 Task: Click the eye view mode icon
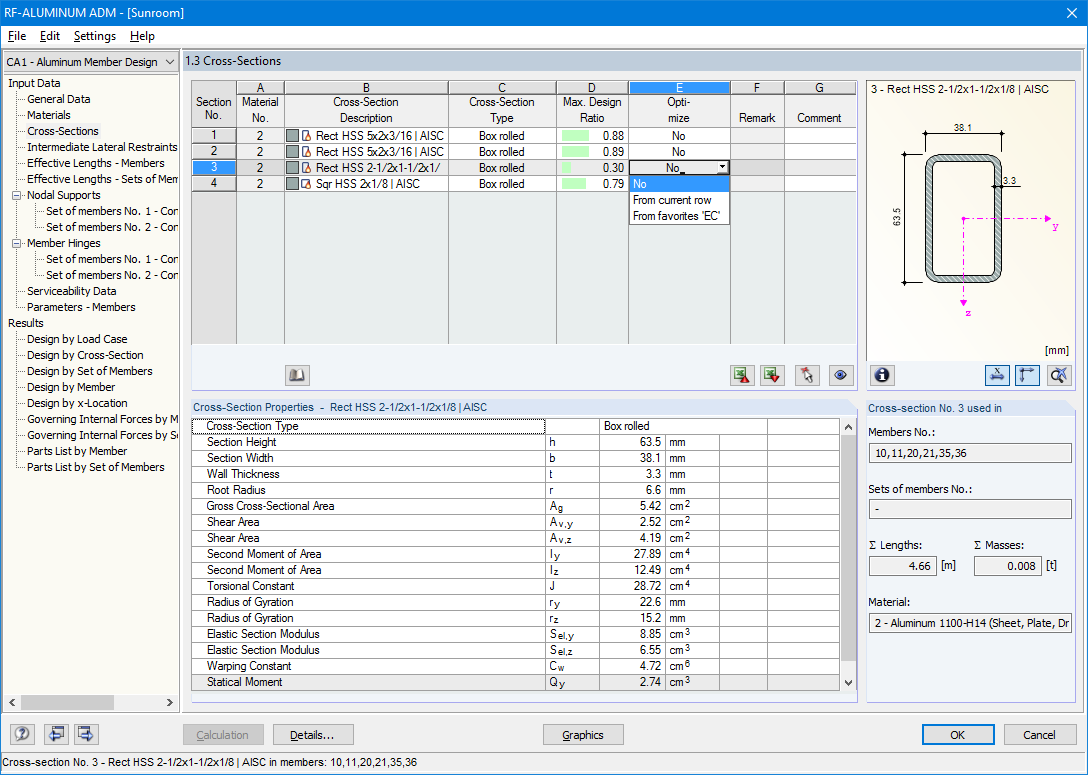(840, 375)
